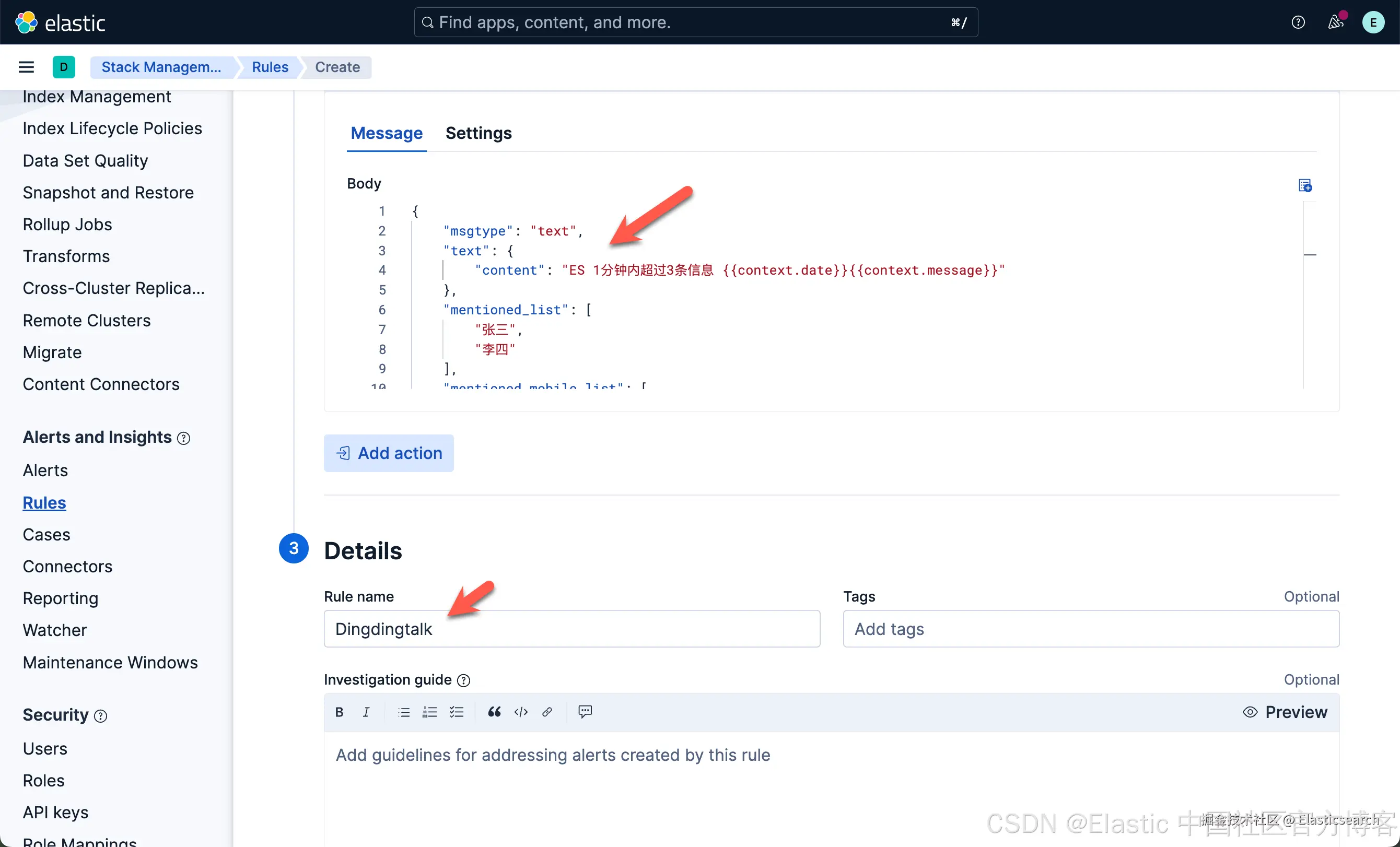Screen dimensions: 1400x847
Task: Insert a link in the guide
Action: [x=547, y=712]
